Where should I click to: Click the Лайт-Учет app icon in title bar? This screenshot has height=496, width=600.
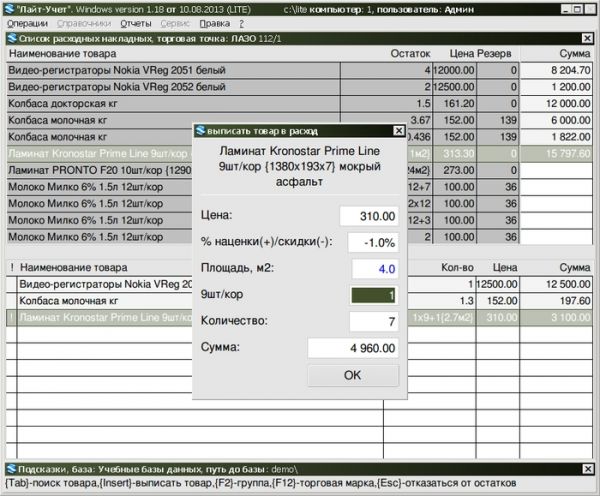point(8,8)
